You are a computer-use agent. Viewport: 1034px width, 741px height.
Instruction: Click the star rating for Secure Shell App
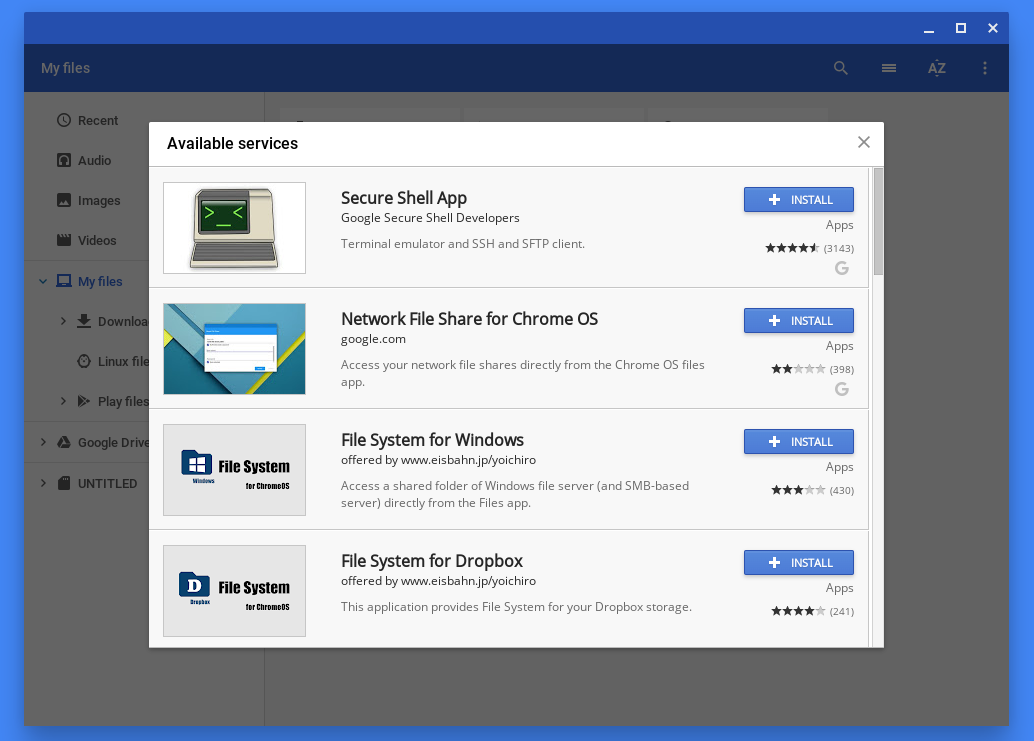click(792, 249)
